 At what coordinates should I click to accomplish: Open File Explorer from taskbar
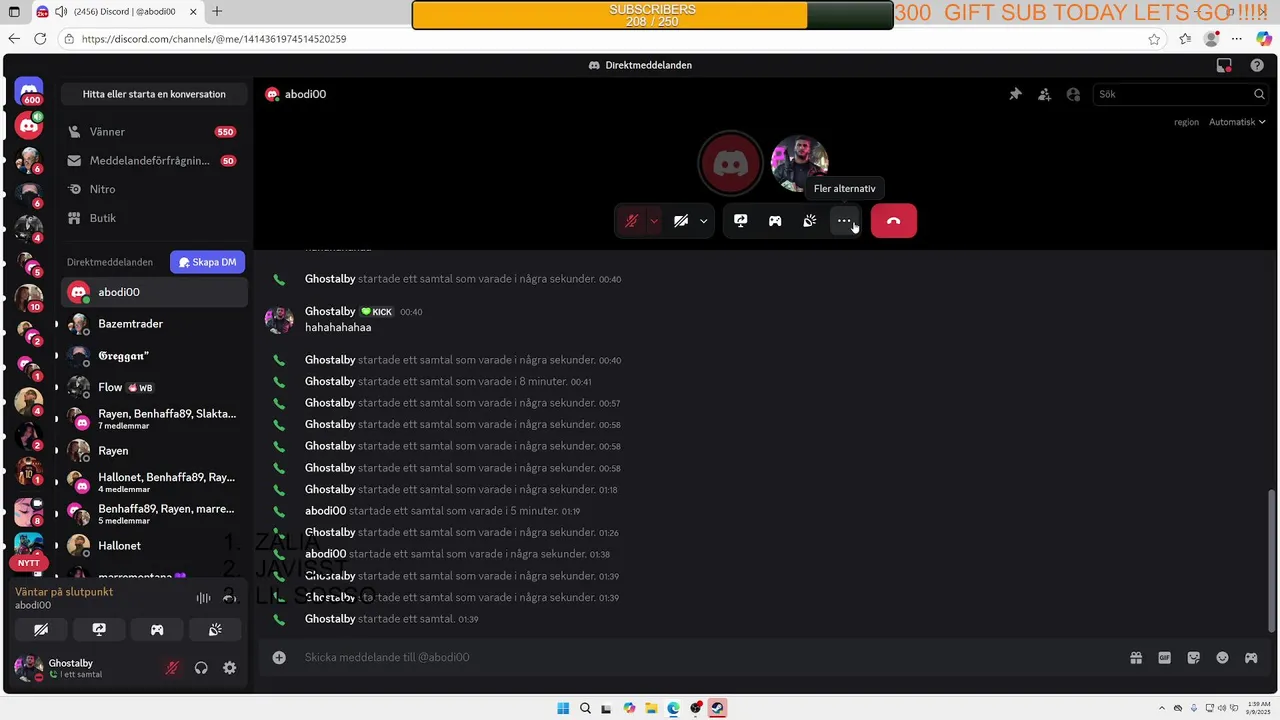[651, 708]
